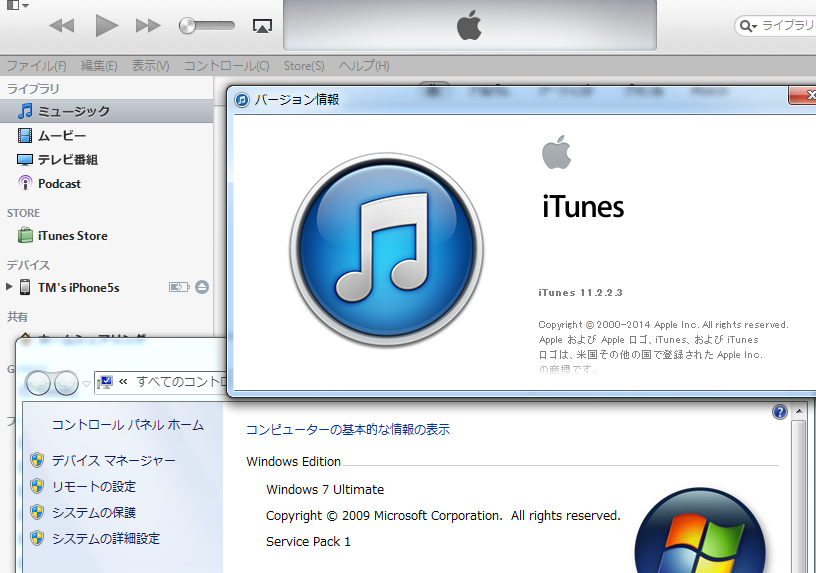
Task: Open システムの詳細設定 link
Action: tap(106, 539)
